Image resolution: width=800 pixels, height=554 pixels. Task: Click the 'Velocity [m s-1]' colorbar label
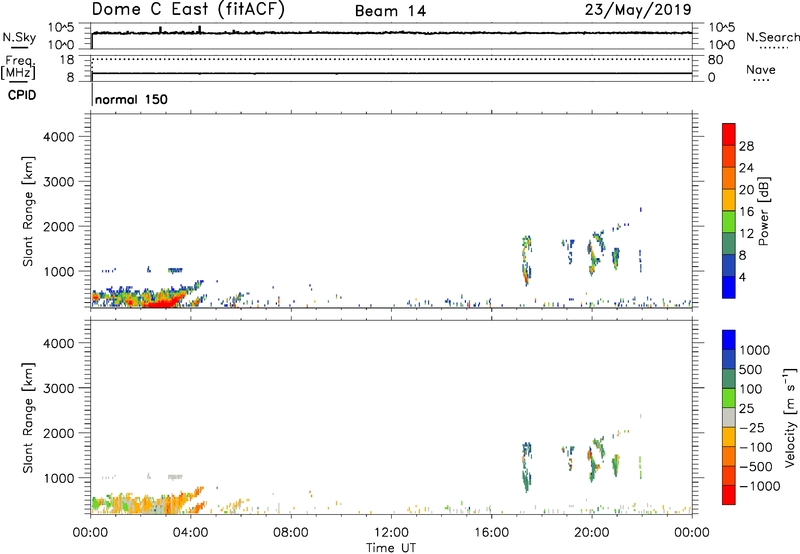coord(790,417)
